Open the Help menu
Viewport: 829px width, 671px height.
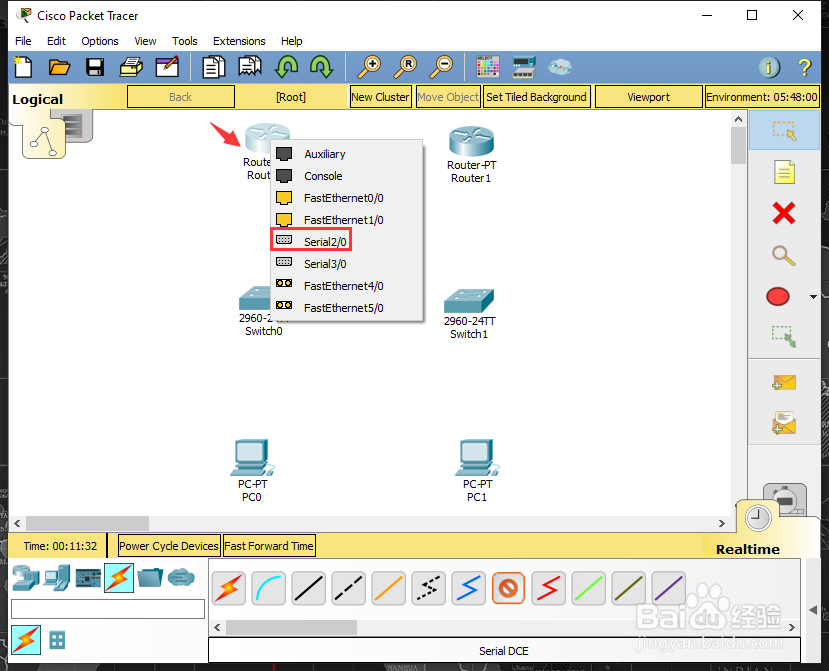click(x=291, y=41)
